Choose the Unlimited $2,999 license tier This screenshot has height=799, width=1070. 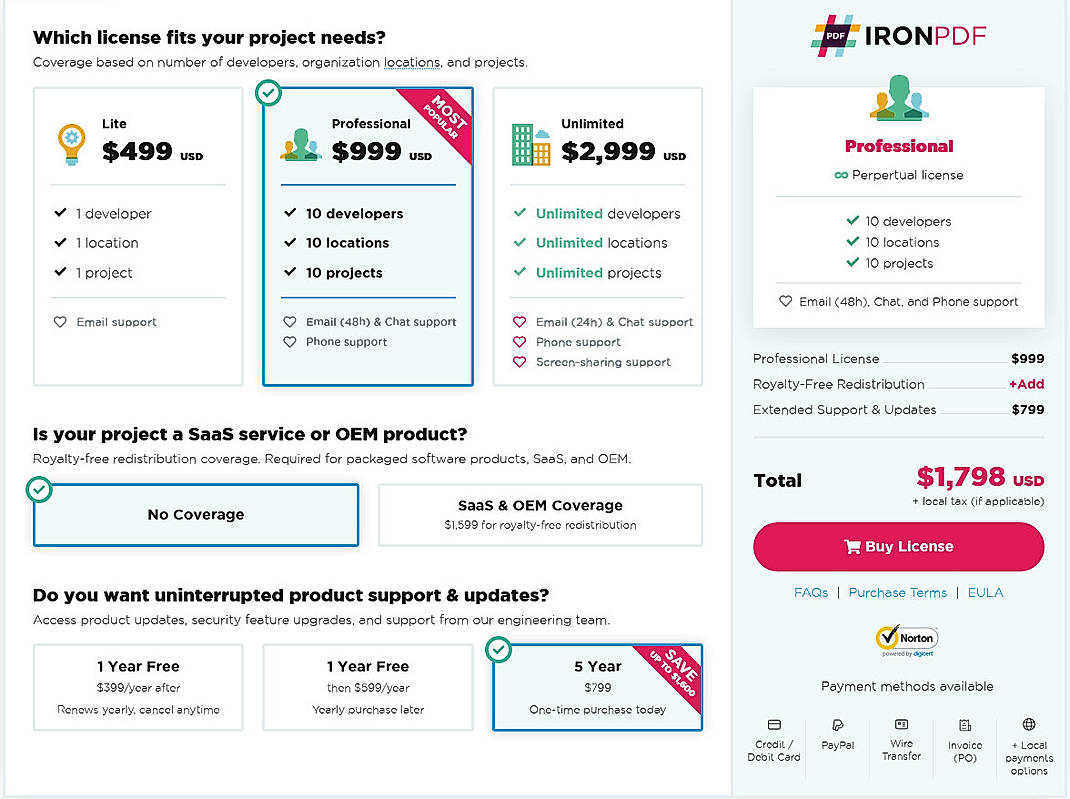(597, 235)
